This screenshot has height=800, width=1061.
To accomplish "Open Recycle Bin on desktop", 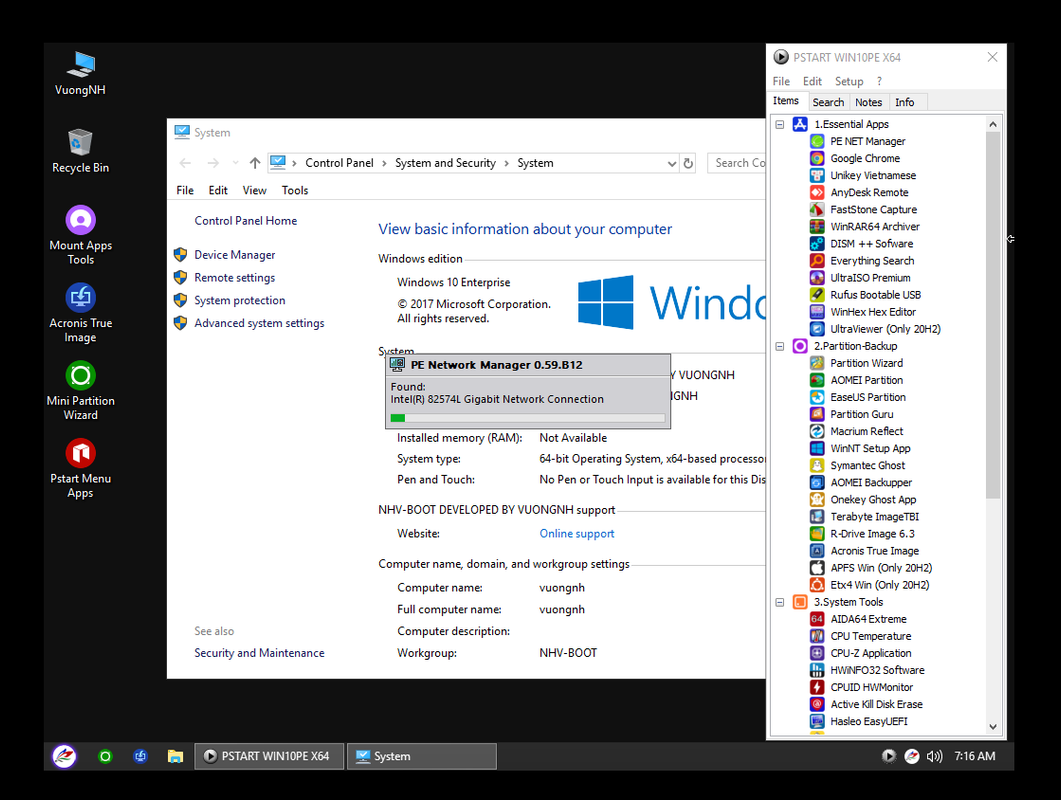I will (x=81, y=150).
